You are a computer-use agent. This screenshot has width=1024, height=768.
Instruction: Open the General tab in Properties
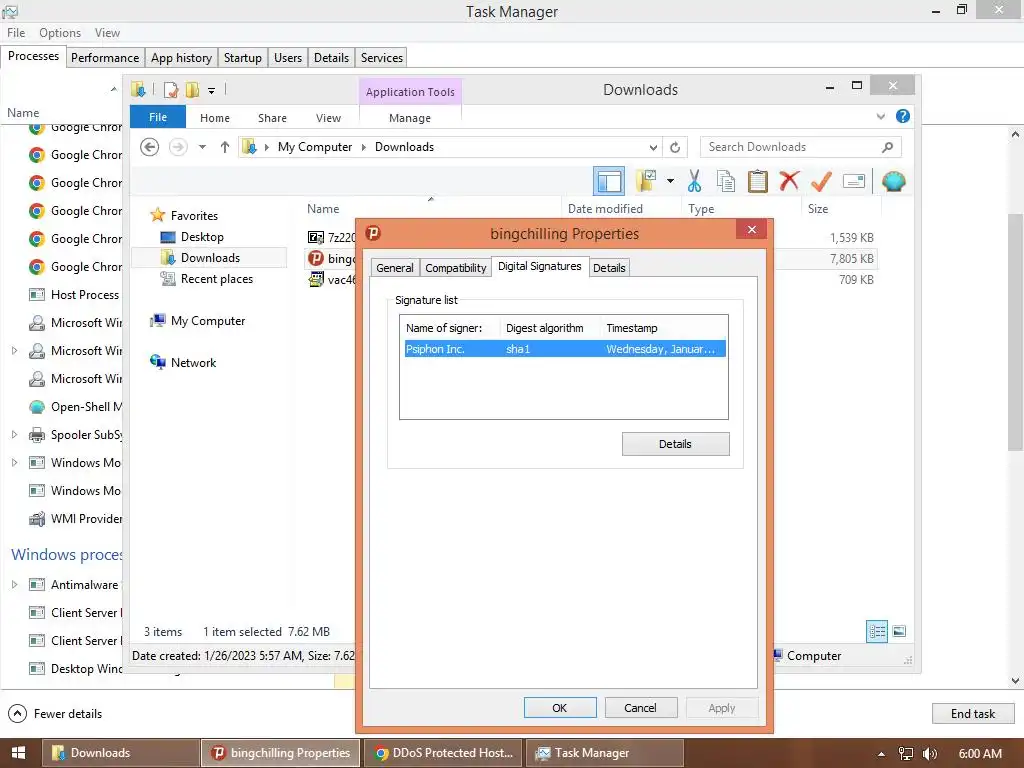pos(394,268)
